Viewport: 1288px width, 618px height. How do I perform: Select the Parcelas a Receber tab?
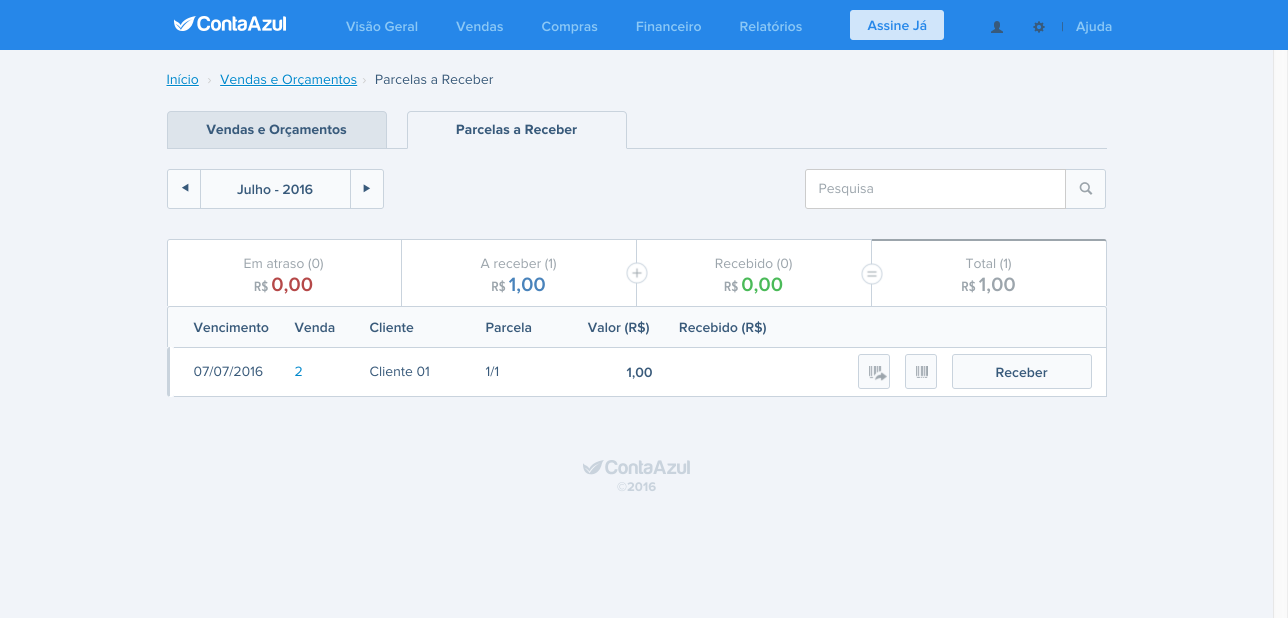point(516,130)
